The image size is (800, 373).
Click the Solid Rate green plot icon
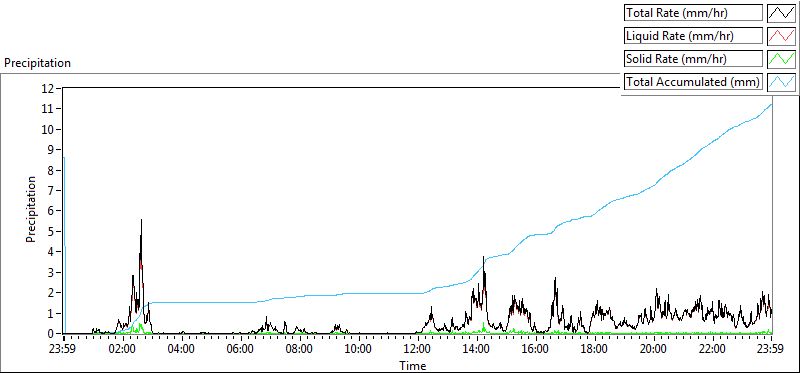pos(782,59)
